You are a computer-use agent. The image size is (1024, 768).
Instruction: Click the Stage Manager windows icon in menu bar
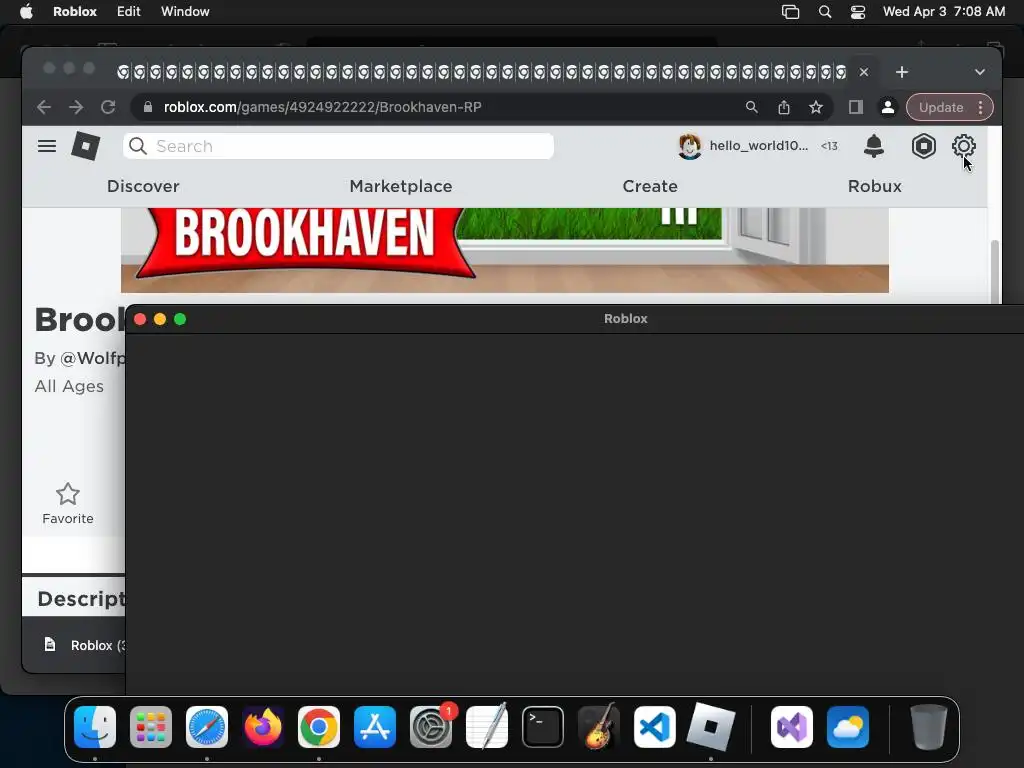[790, 12]
